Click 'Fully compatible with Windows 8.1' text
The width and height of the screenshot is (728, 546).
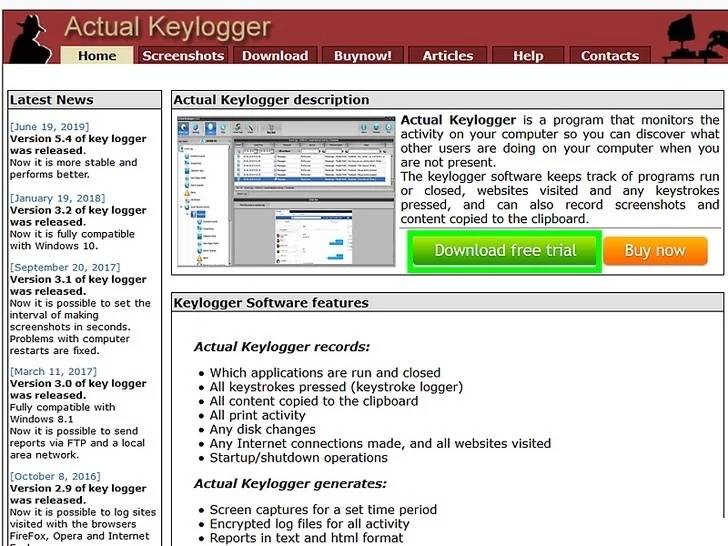[62, 413]
